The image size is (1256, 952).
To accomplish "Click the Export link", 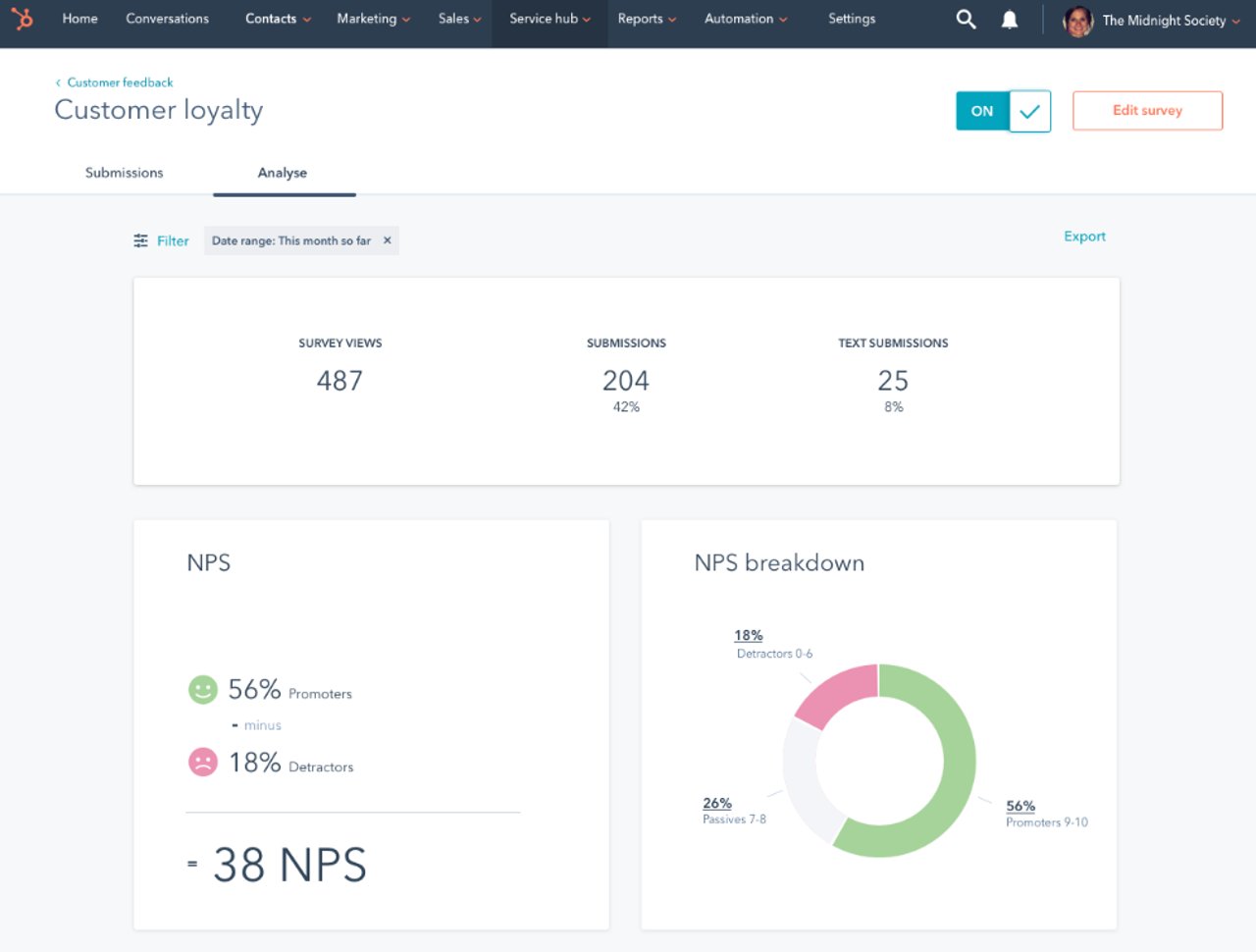I will pos(1083,237).
